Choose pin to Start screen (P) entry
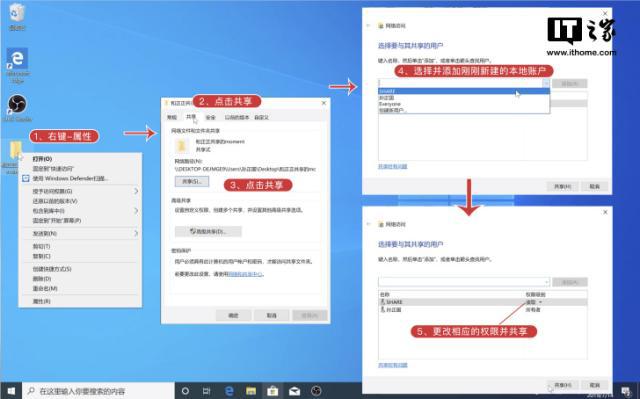 (80, 220)
